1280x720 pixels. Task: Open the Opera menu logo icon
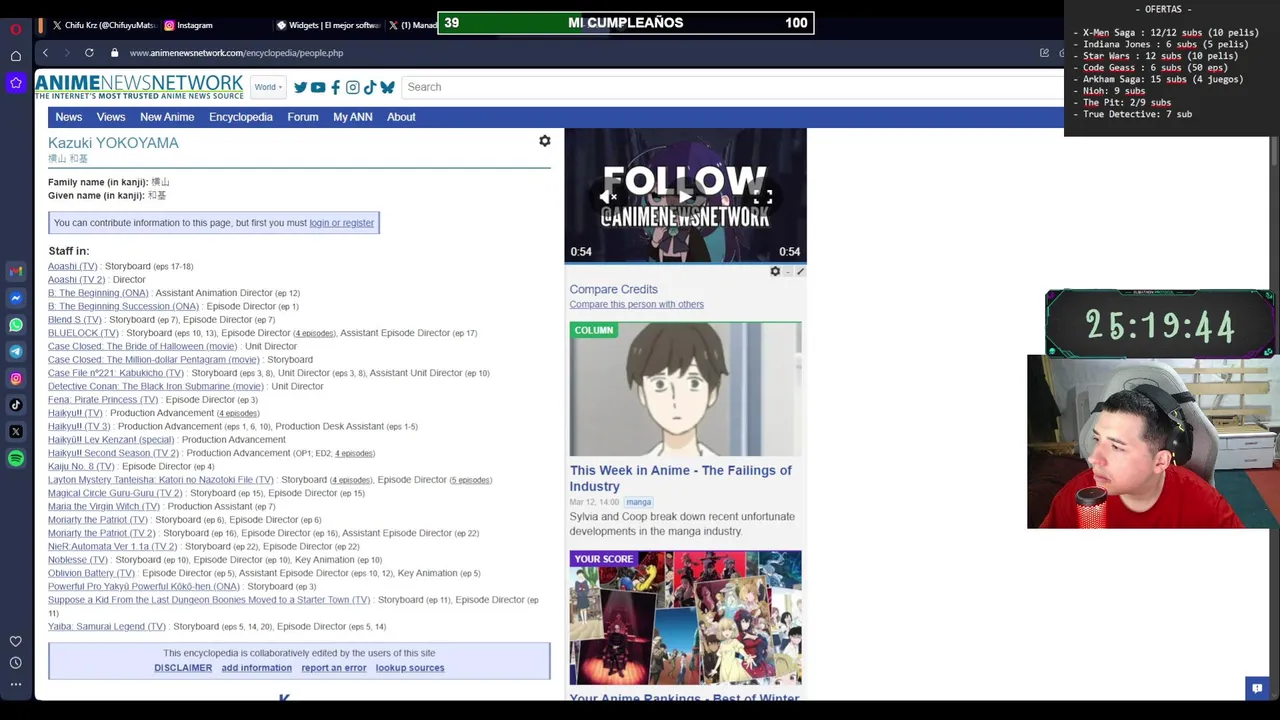click(x=16, y=29)
